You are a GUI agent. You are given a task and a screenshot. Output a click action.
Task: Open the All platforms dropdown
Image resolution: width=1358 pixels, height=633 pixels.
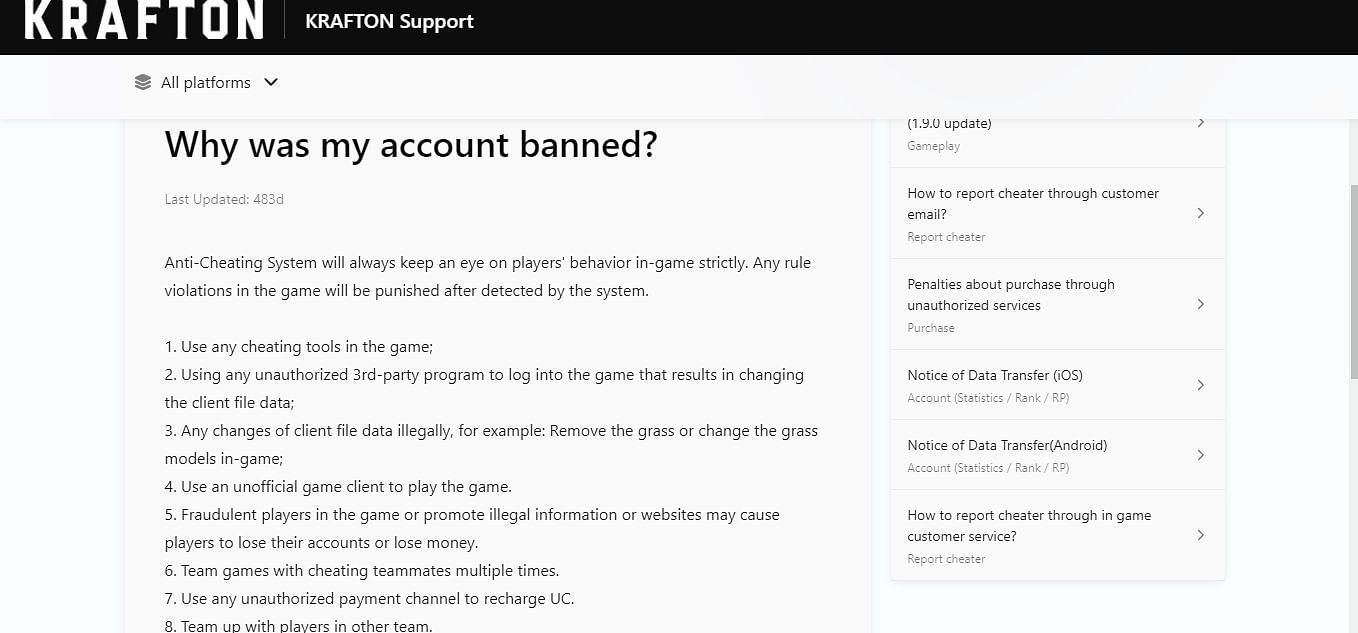[x=206, y=82]
